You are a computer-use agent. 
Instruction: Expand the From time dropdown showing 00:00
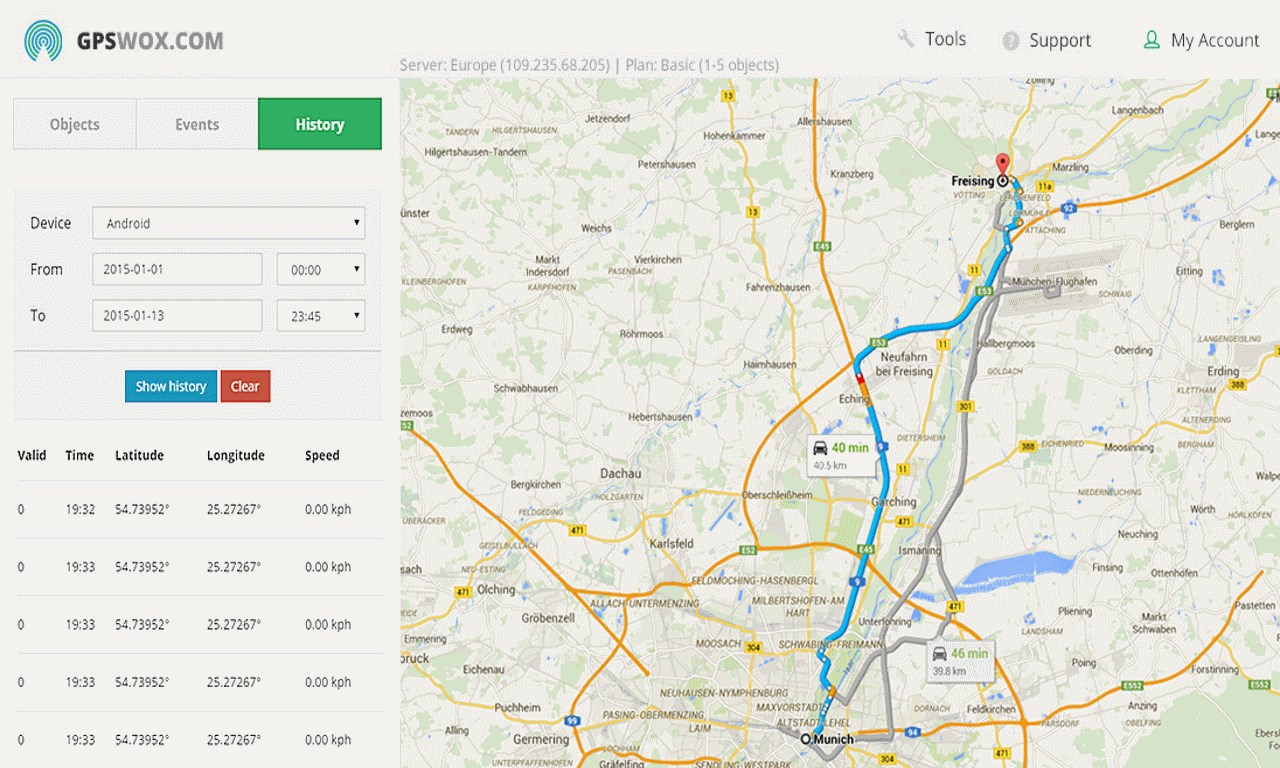coord(320,269)
